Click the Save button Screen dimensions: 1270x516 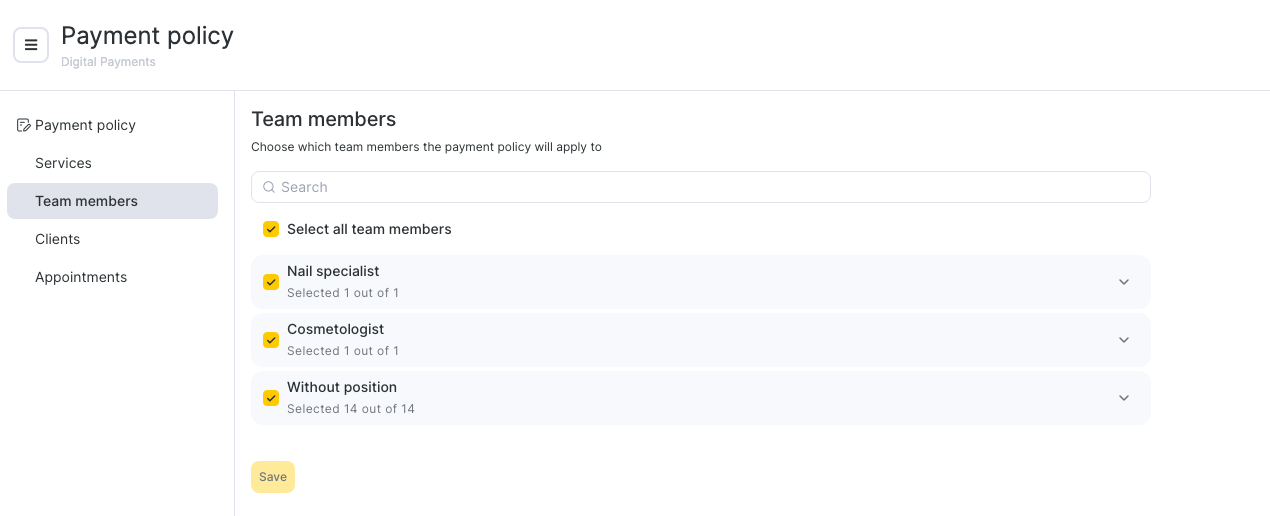tap(273, 477)
